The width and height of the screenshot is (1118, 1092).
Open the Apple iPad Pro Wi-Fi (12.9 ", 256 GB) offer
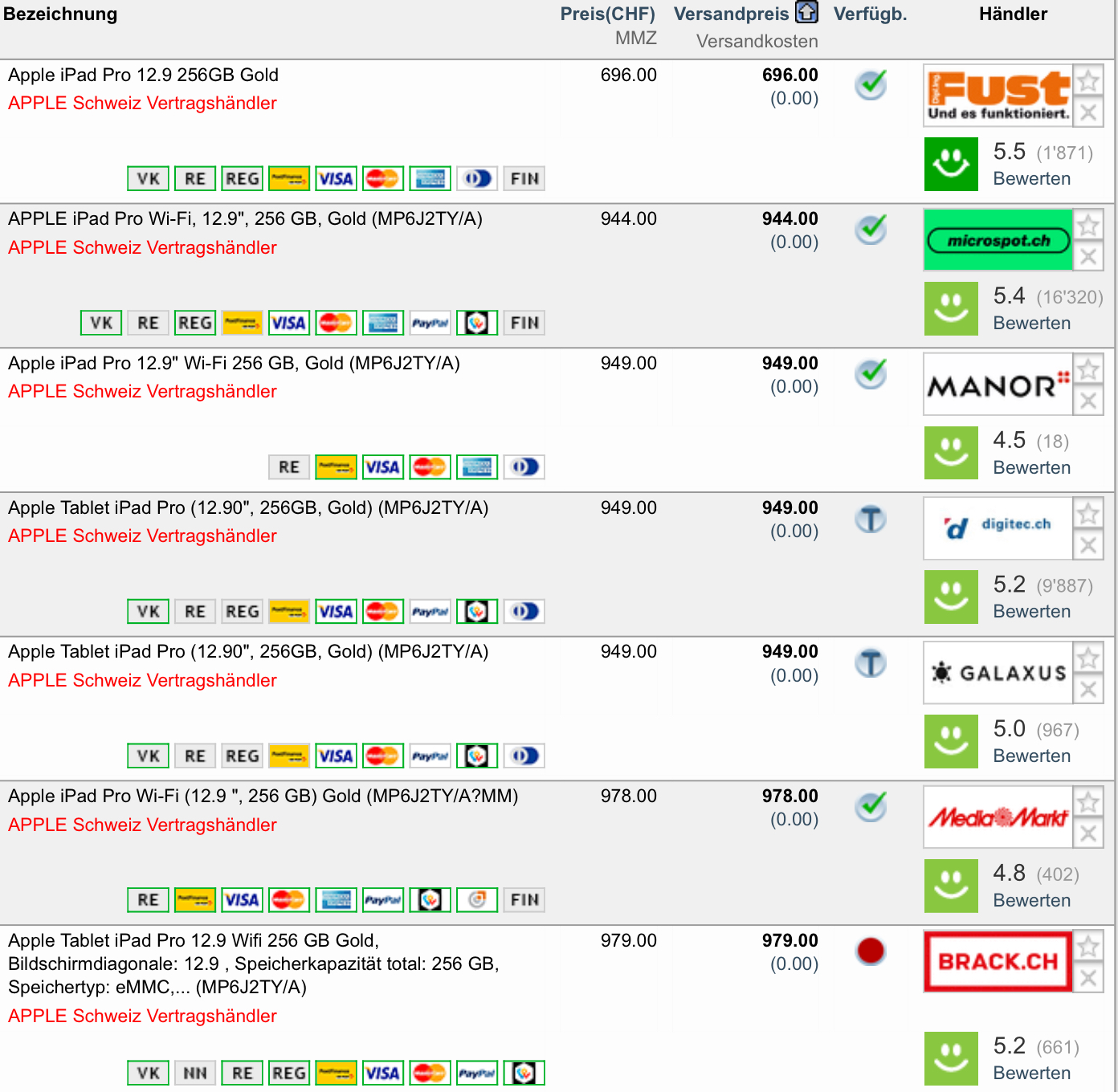263,796
